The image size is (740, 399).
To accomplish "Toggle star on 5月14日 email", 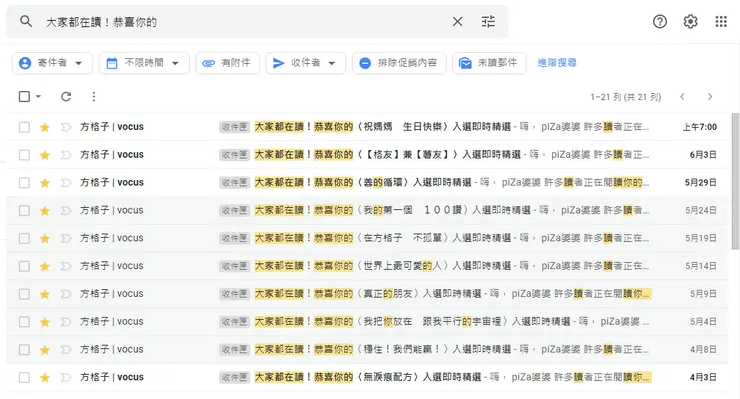I will point(45,266).
